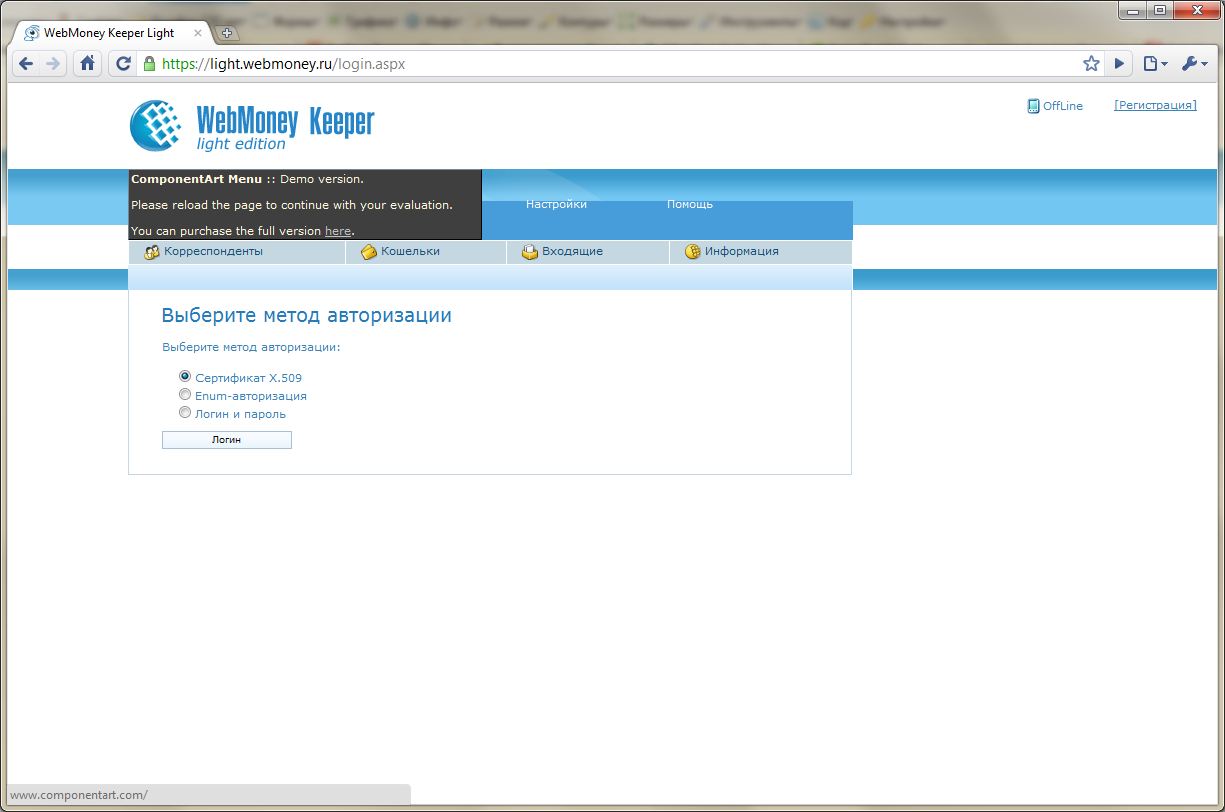Viewport: 1225px width, 812px height.
Task: Open the Настройки menu
Action: click(x=556, y=204)
